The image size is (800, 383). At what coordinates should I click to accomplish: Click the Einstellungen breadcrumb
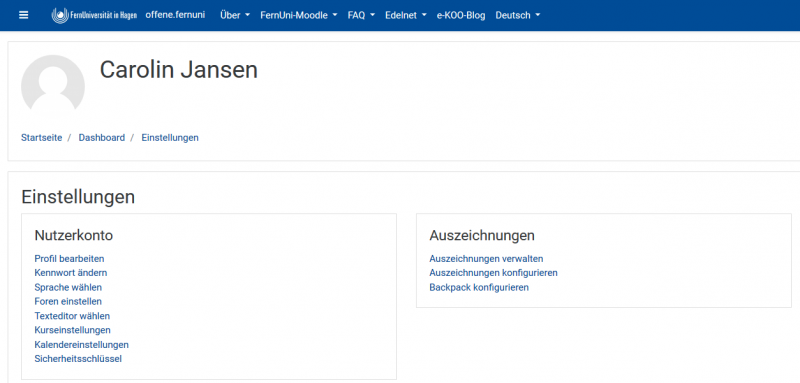click(170, 138)
